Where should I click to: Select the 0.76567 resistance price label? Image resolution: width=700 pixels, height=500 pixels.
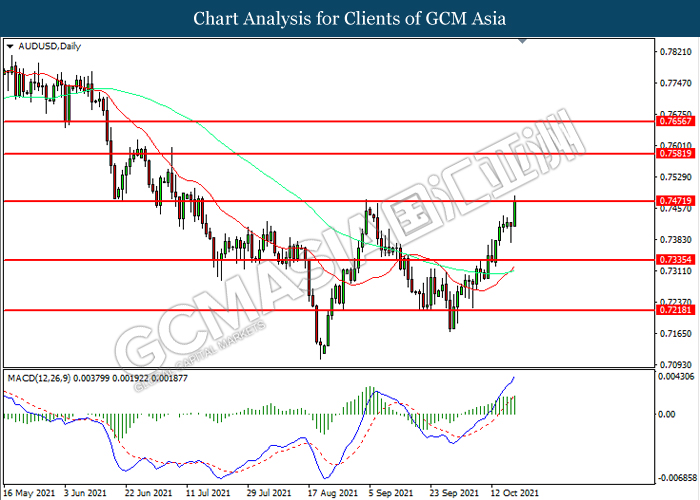675,121
